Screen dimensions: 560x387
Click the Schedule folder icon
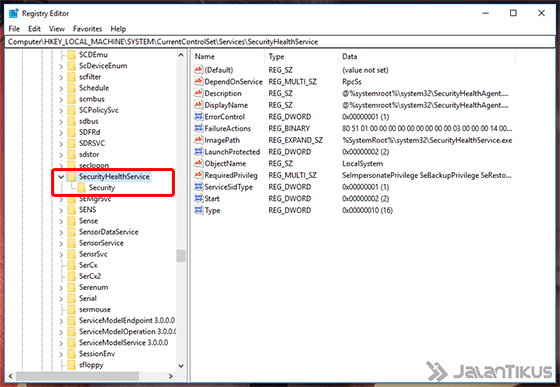pos(72,88)
